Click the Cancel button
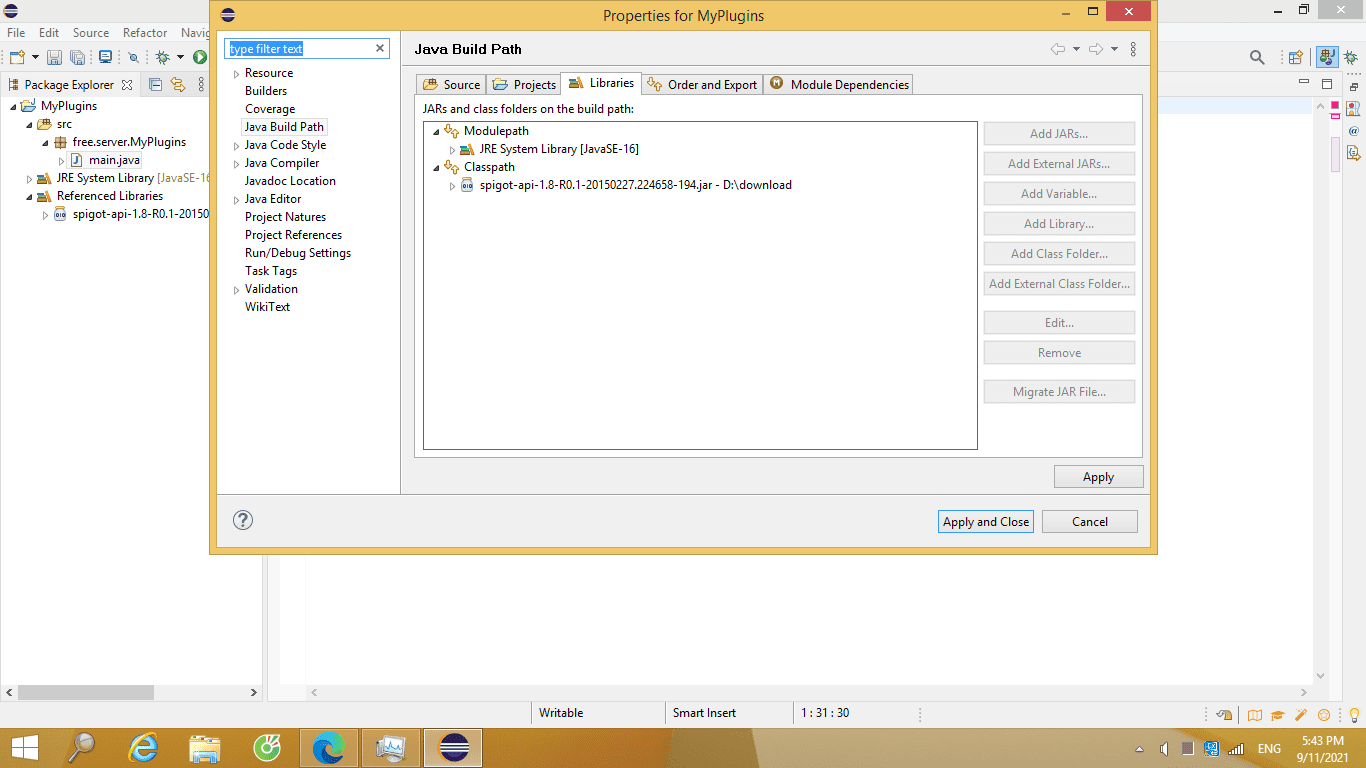1366x768 pixels. tap(1090, 521)
